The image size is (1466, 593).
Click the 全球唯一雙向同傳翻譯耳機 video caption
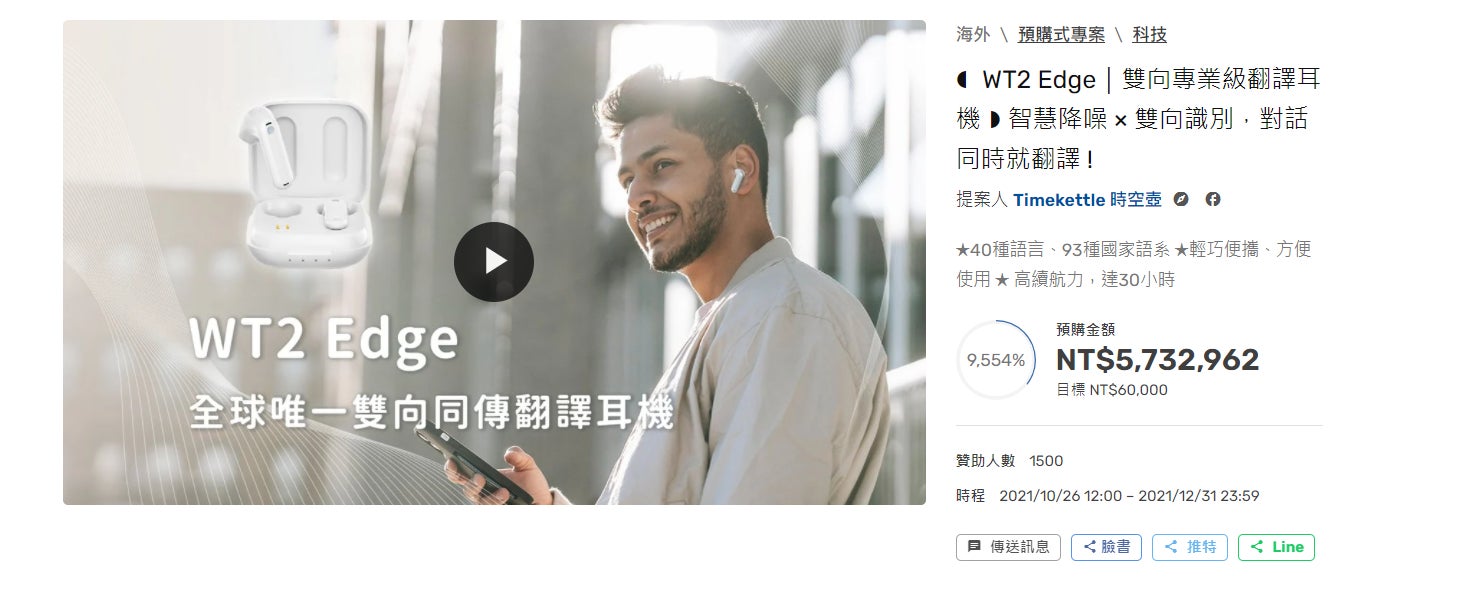(x=432, y=412)
